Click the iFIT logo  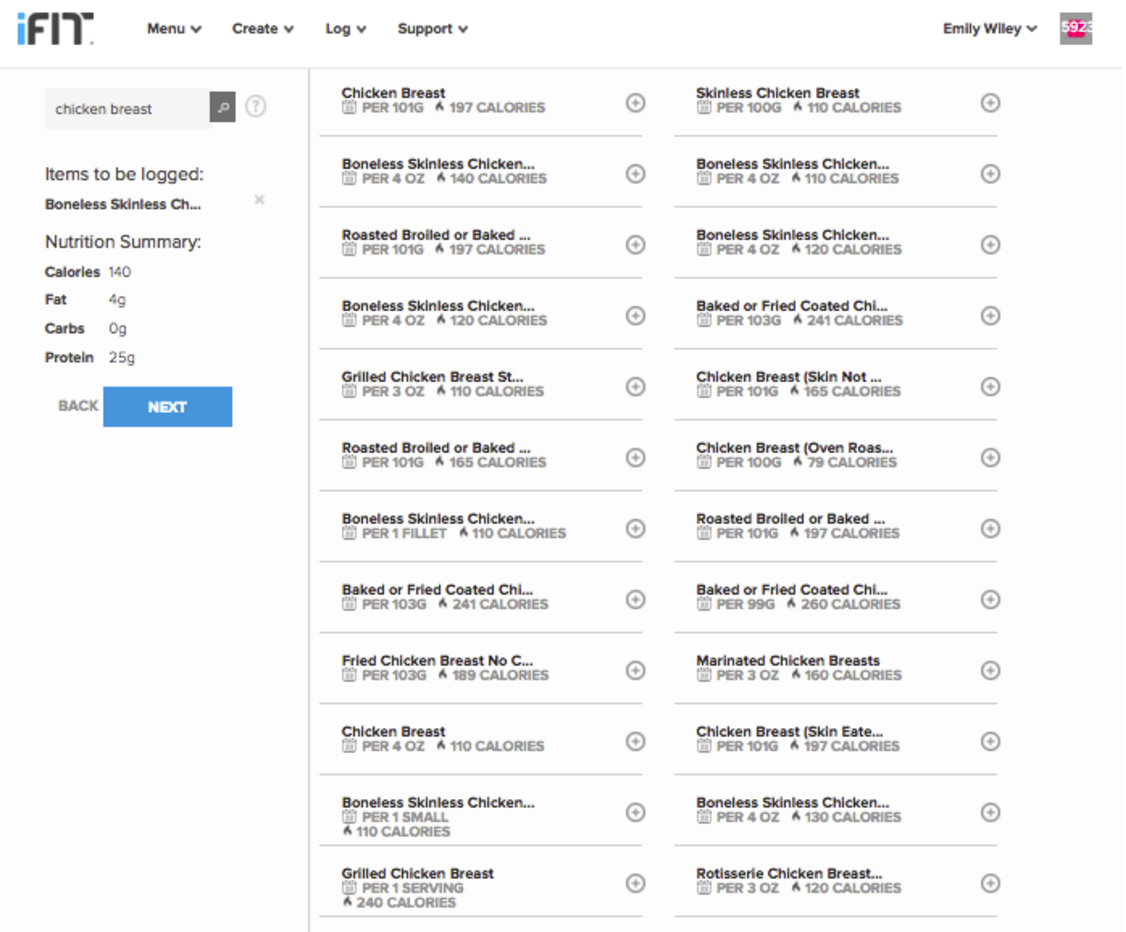coord(55,29)
